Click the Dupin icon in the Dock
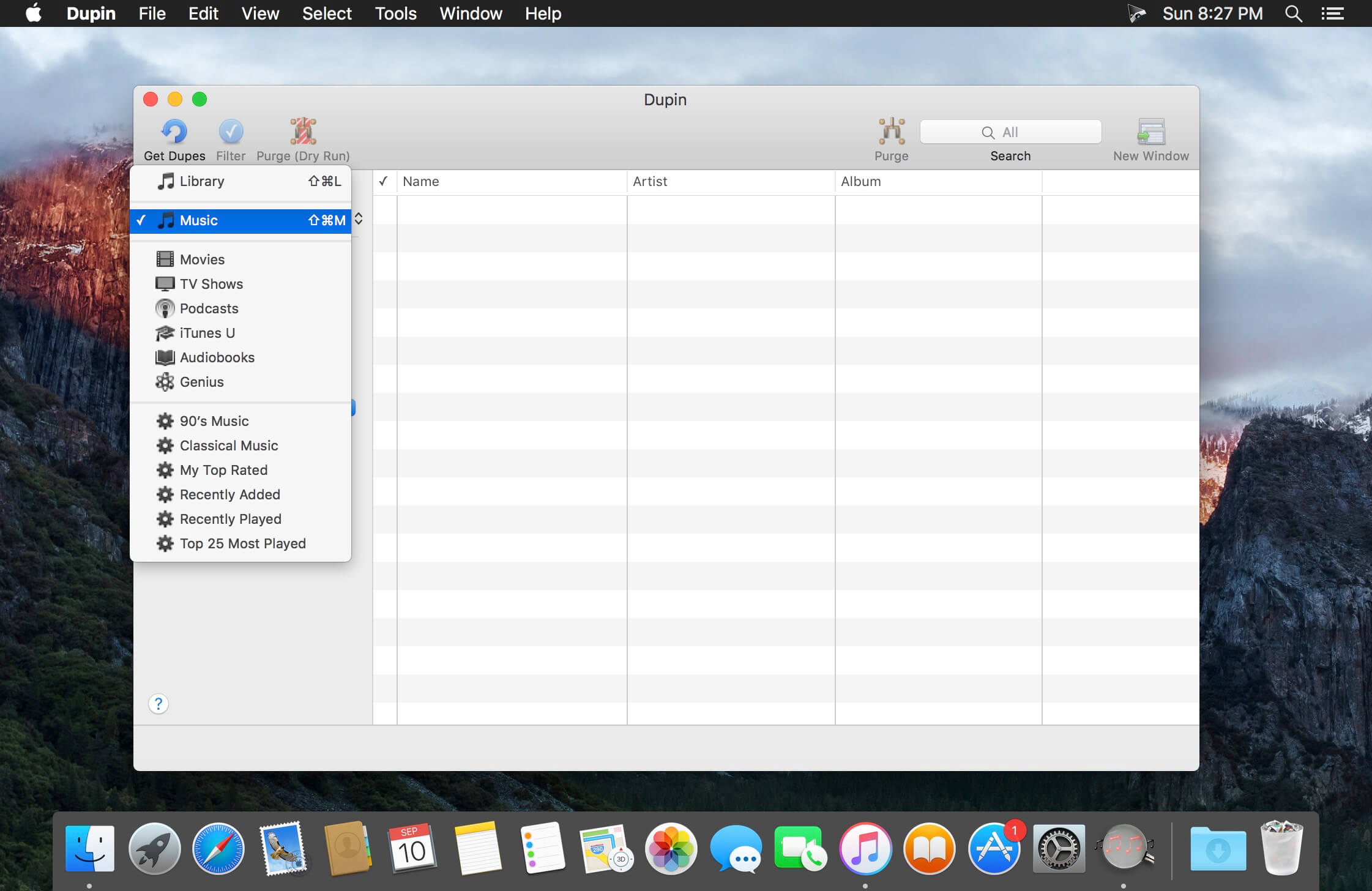The width and height of the screenshot is (1372, 891). pos(1125,848)
